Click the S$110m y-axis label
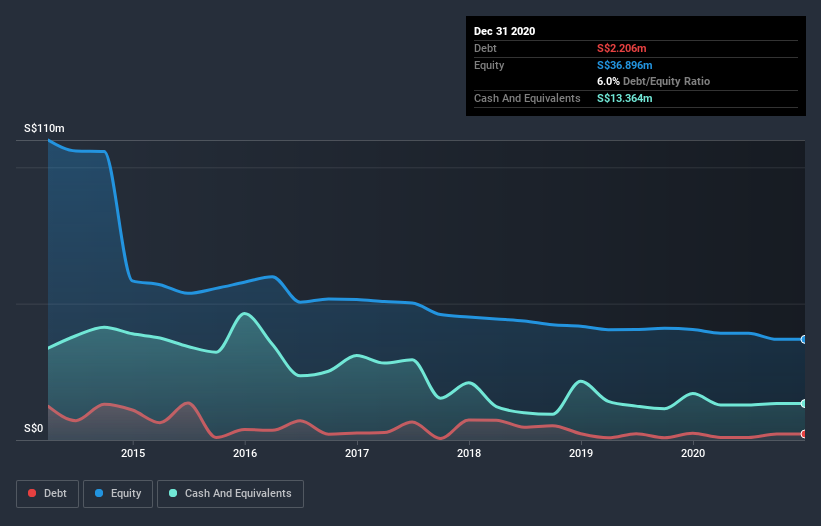 45,128
